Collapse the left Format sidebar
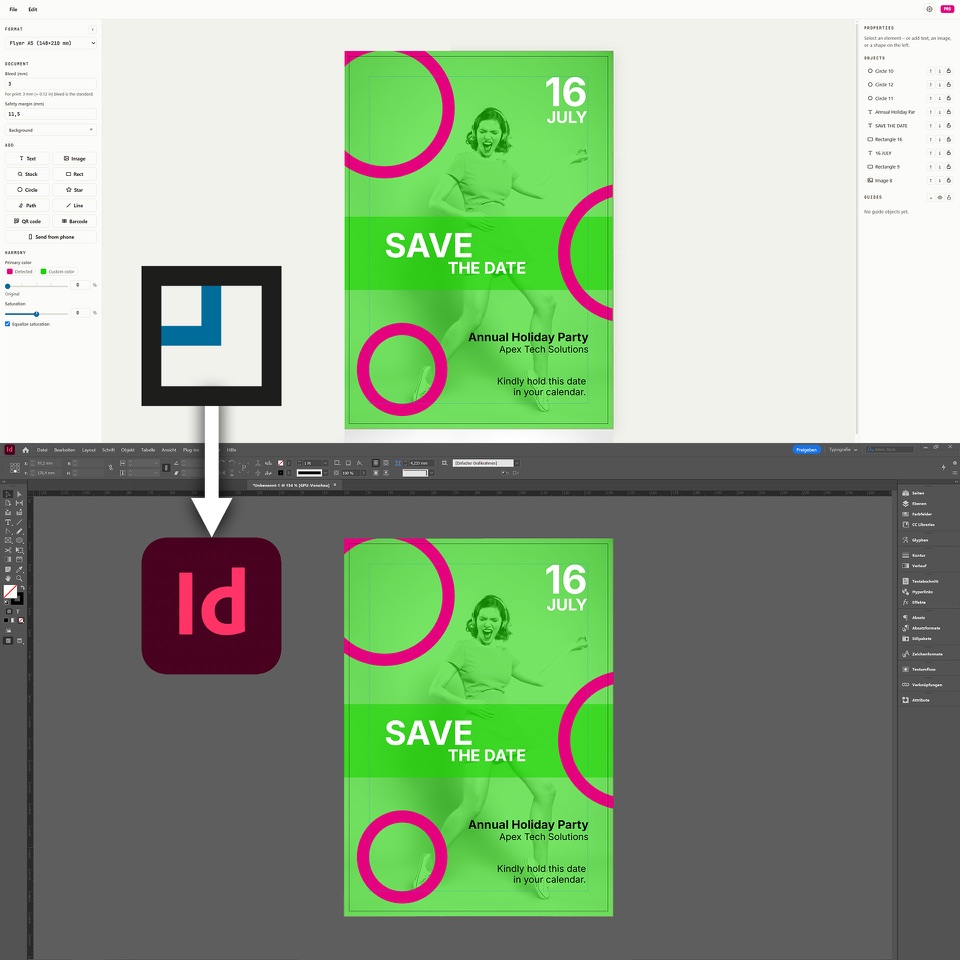 [x=92, y=29]
